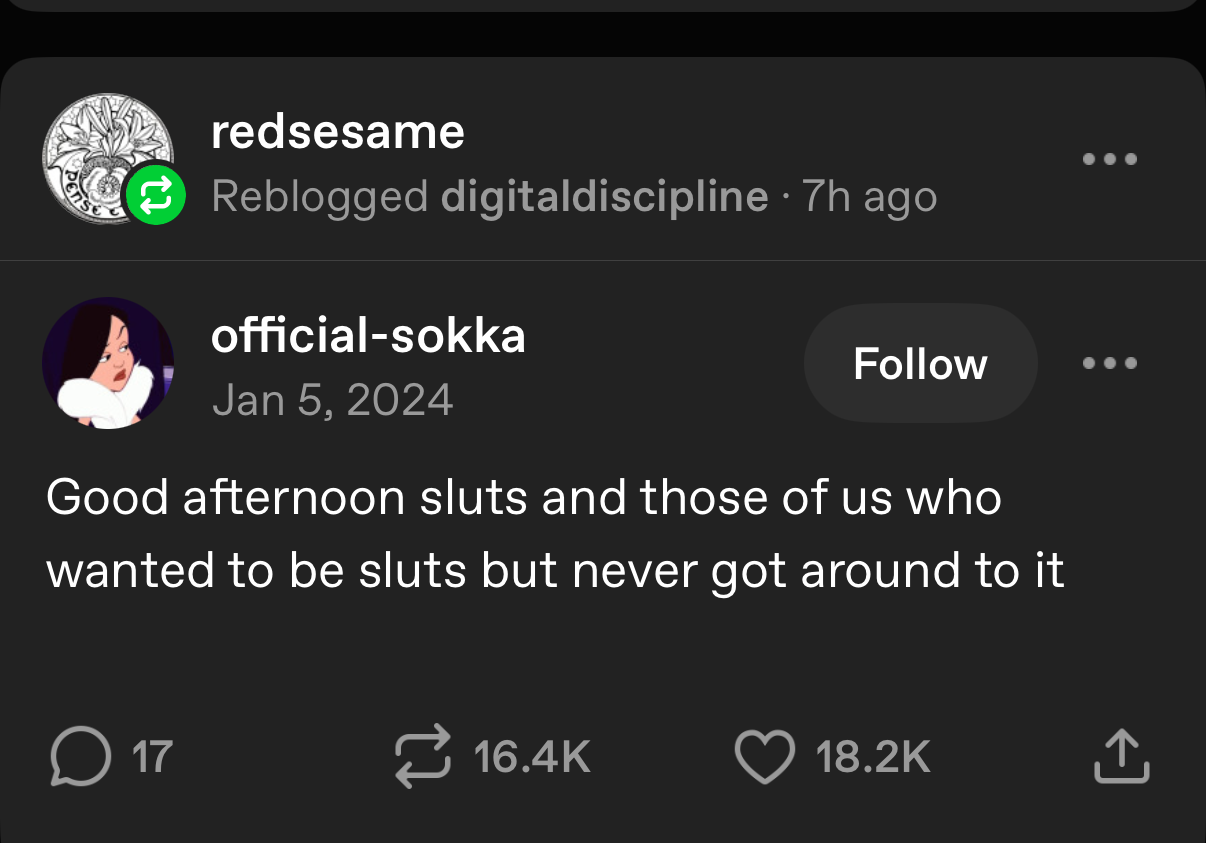Image resolution: width=1206 pixels, height=843 pixels.
Task: Click the 16.4K reblog count
Action: [x=532, y=757]
